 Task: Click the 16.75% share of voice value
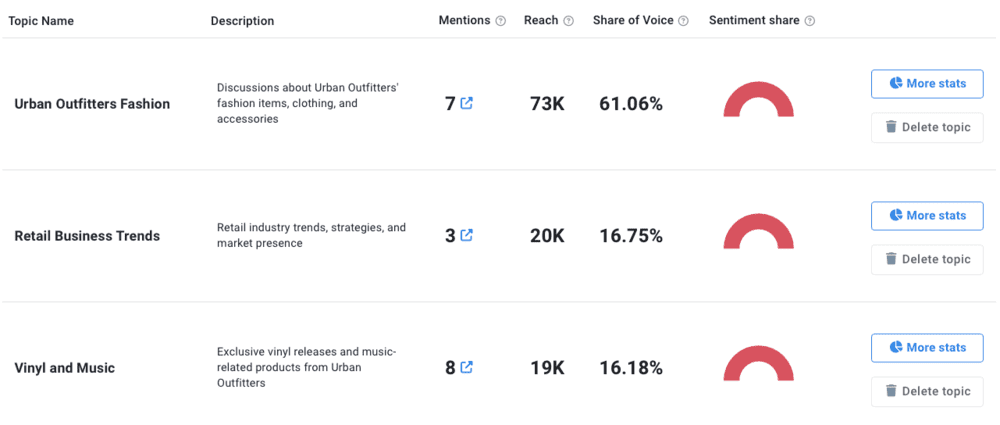tap(631, 236)
